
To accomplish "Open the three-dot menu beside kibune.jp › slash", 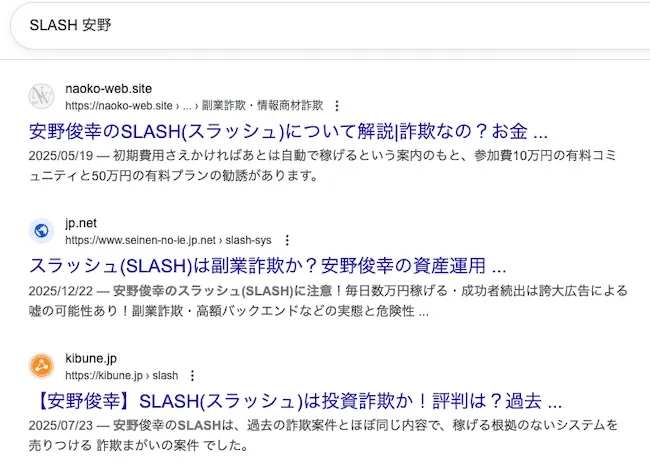I will (193, 375).
